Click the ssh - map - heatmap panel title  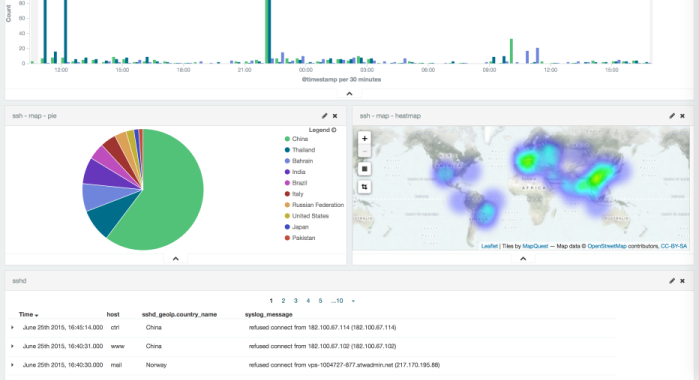pyautogui.click(x=390, y=116)
